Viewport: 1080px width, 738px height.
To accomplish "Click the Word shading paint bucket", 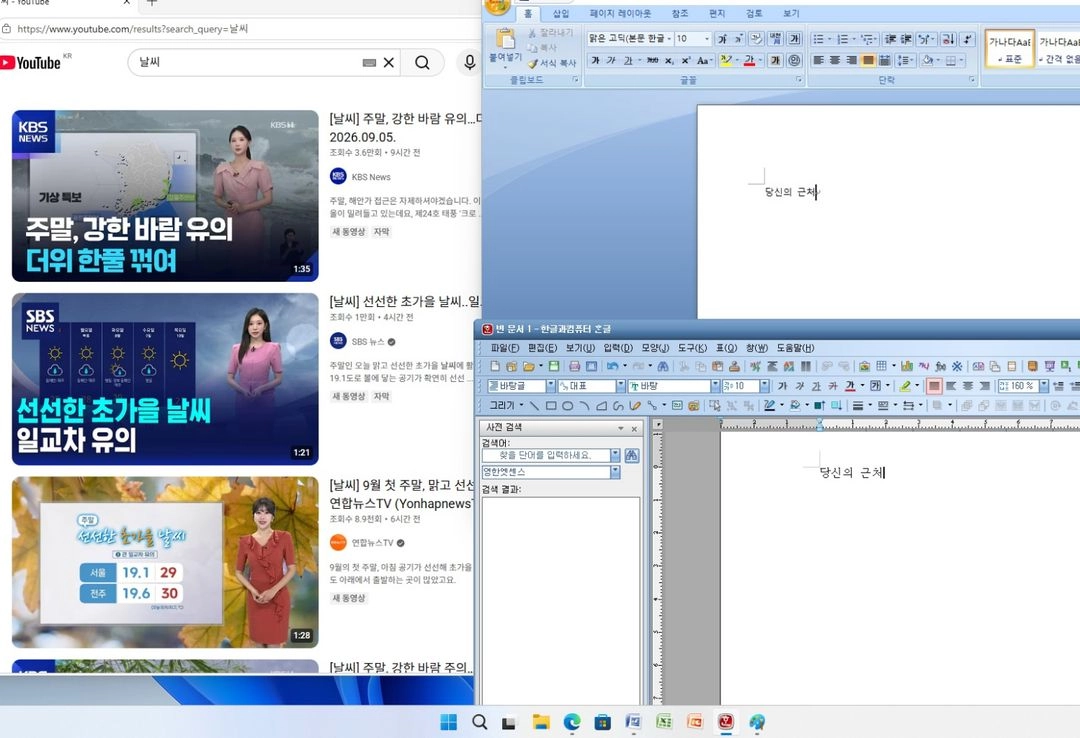I will tap(928, 61).
